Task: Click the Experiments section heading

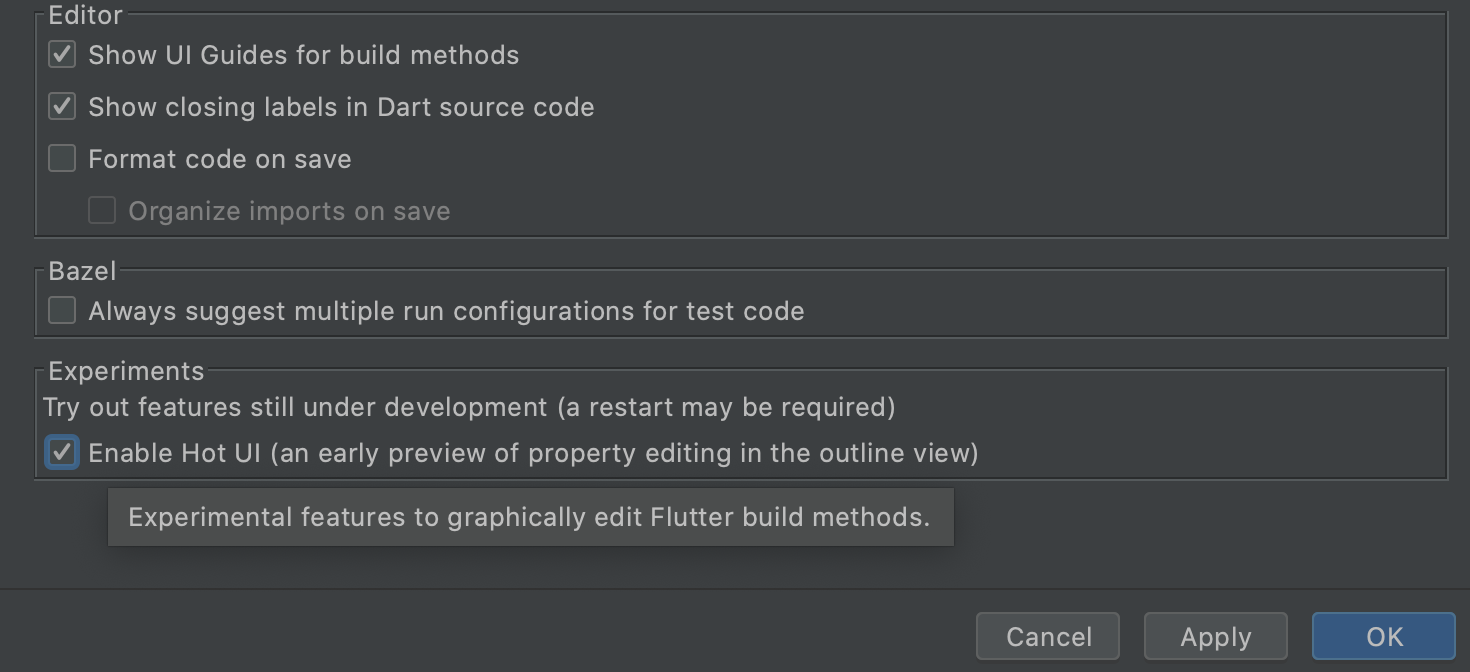Action: click(x=126, y=370)
